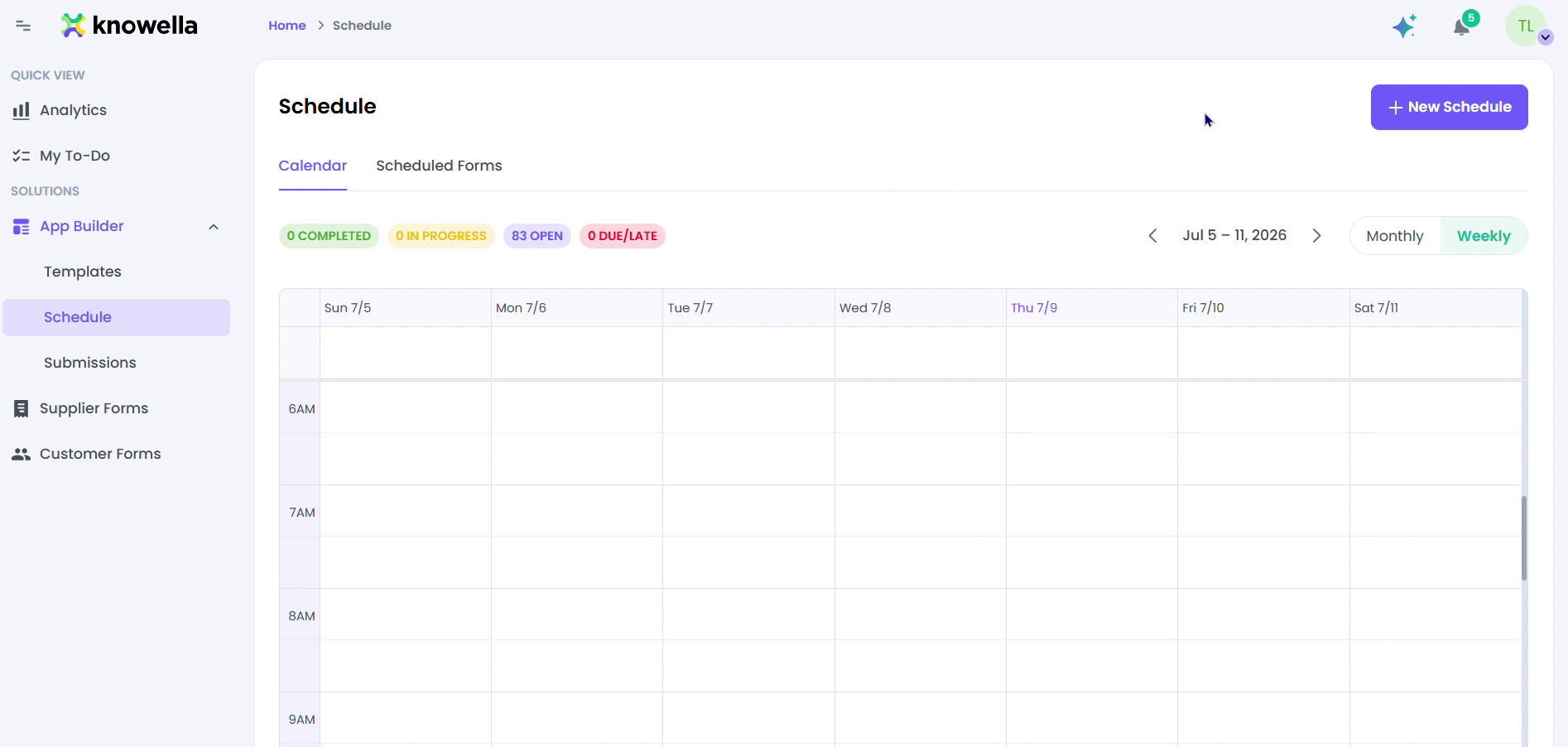Screen dimensions: 1568x747
Task: Click the knowella logo
Action: (129, 26)
